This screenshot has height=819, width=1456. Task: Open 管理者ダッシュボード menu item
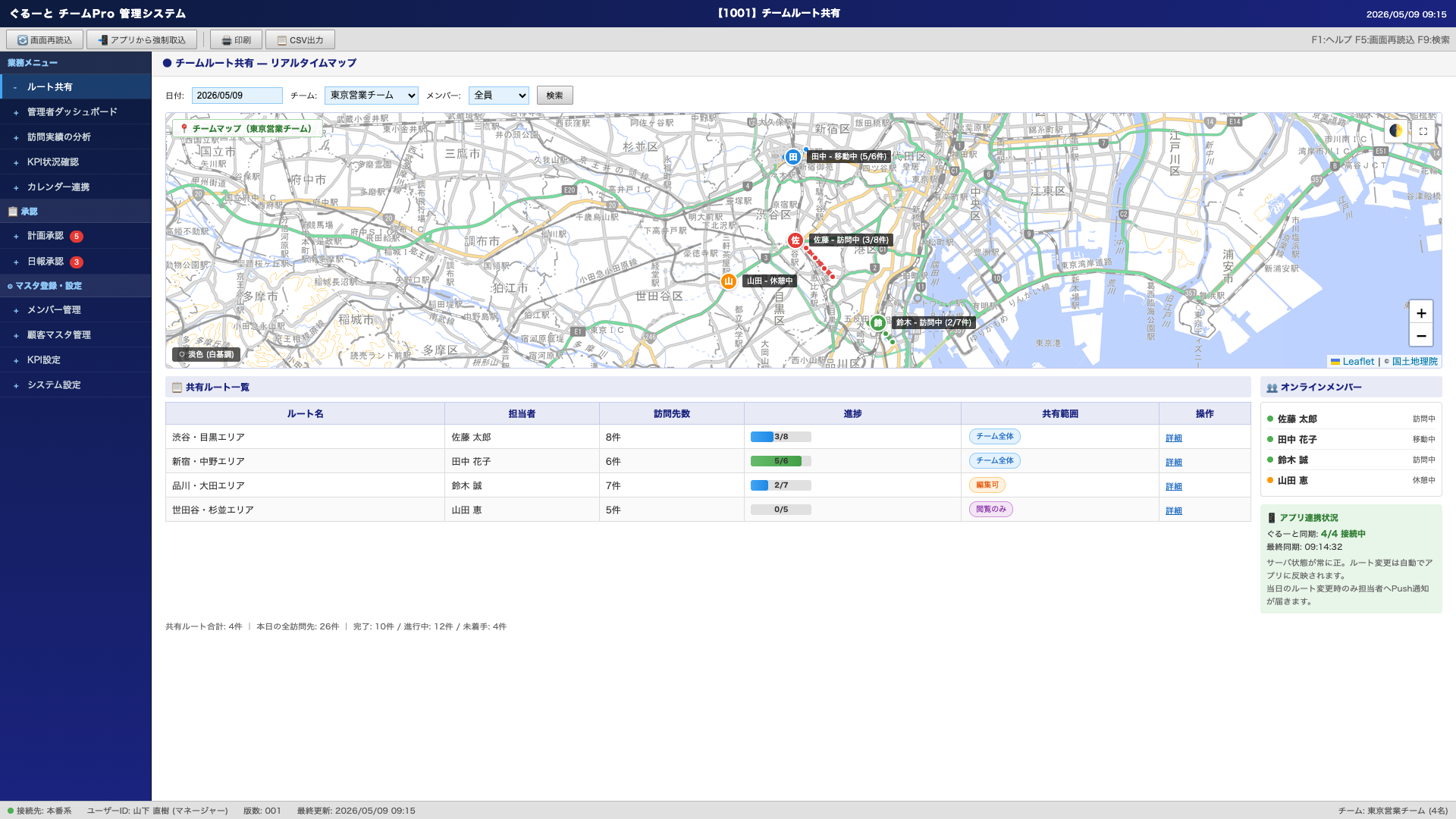tap(76, 112)
